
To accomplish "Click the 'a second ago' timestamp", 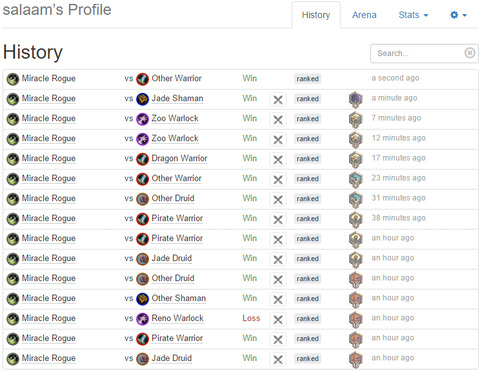I will pos(395,78).
